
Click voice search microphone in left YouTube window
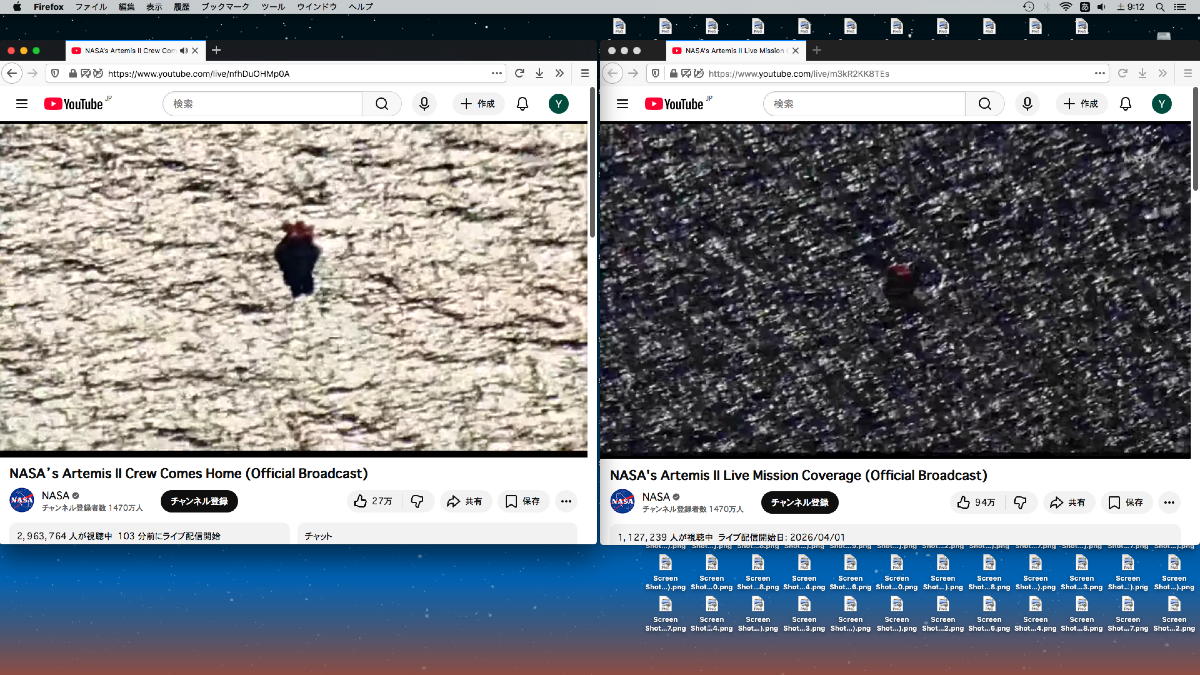424,104
